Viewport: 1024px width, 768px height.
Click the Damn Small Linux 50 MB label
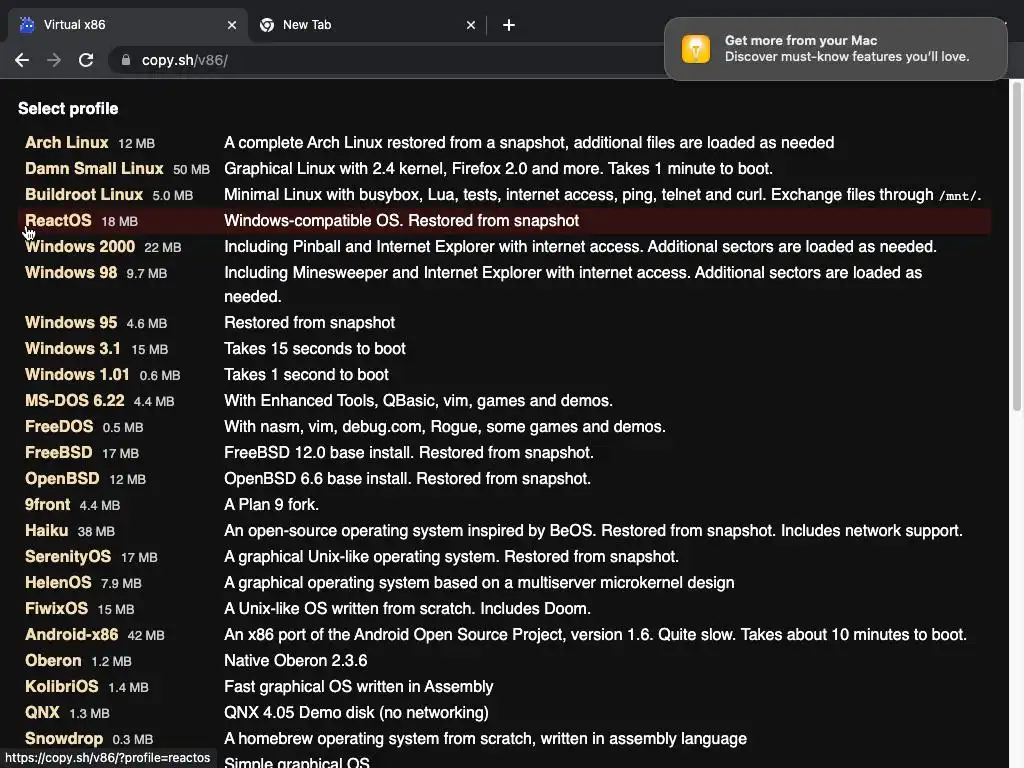(191, 170)
